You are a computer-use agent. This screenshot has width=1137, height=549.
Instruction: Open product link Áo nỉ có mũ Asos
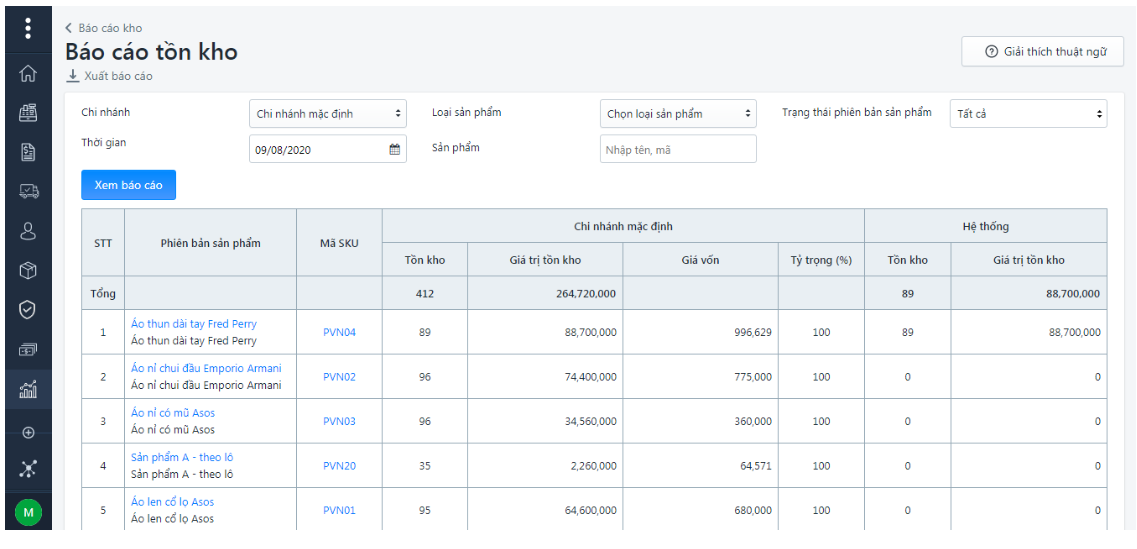pyautogui.click(x=173, y=413)
